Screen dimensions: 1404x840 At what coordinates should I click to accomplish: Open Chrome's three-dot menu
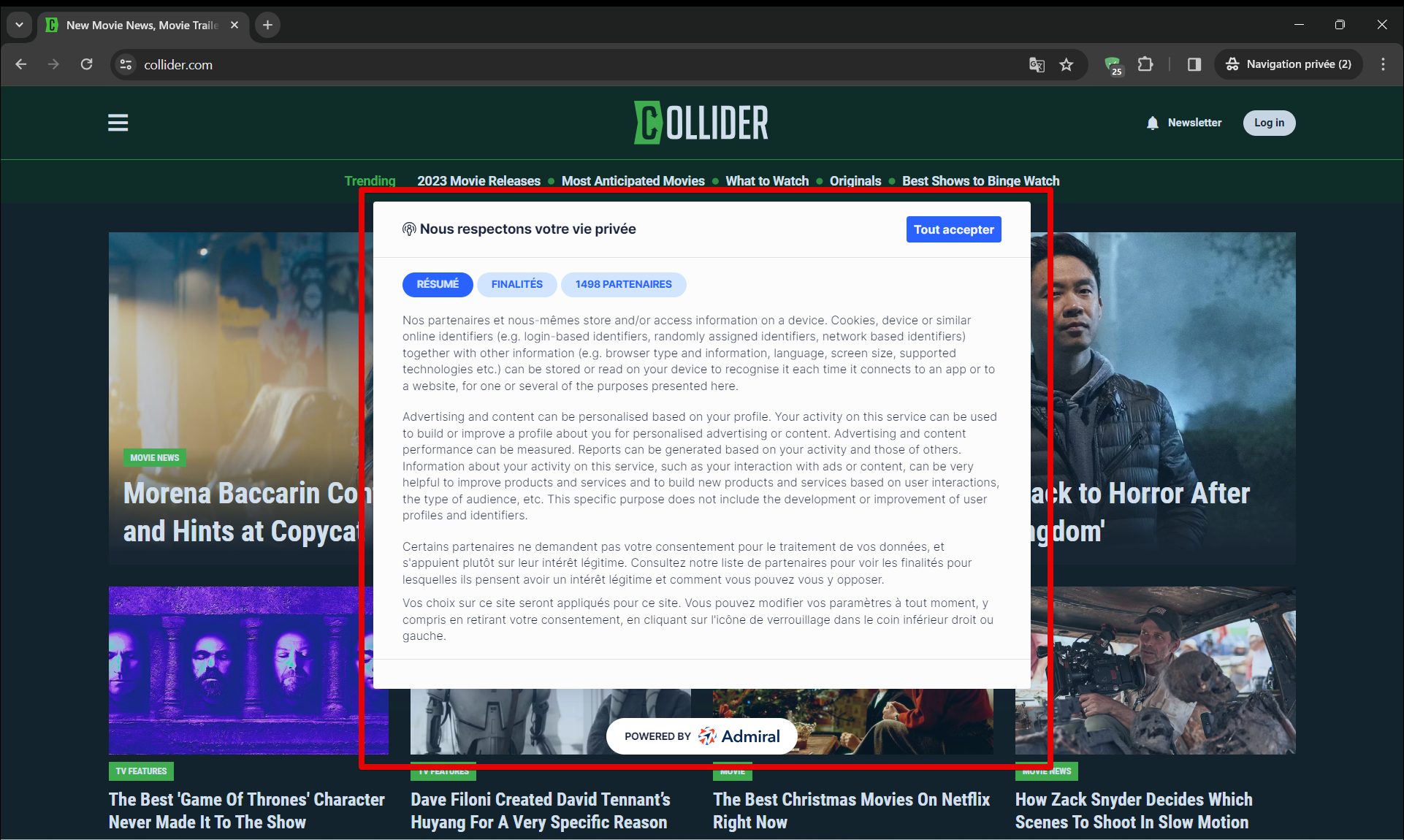(1382, 64)
